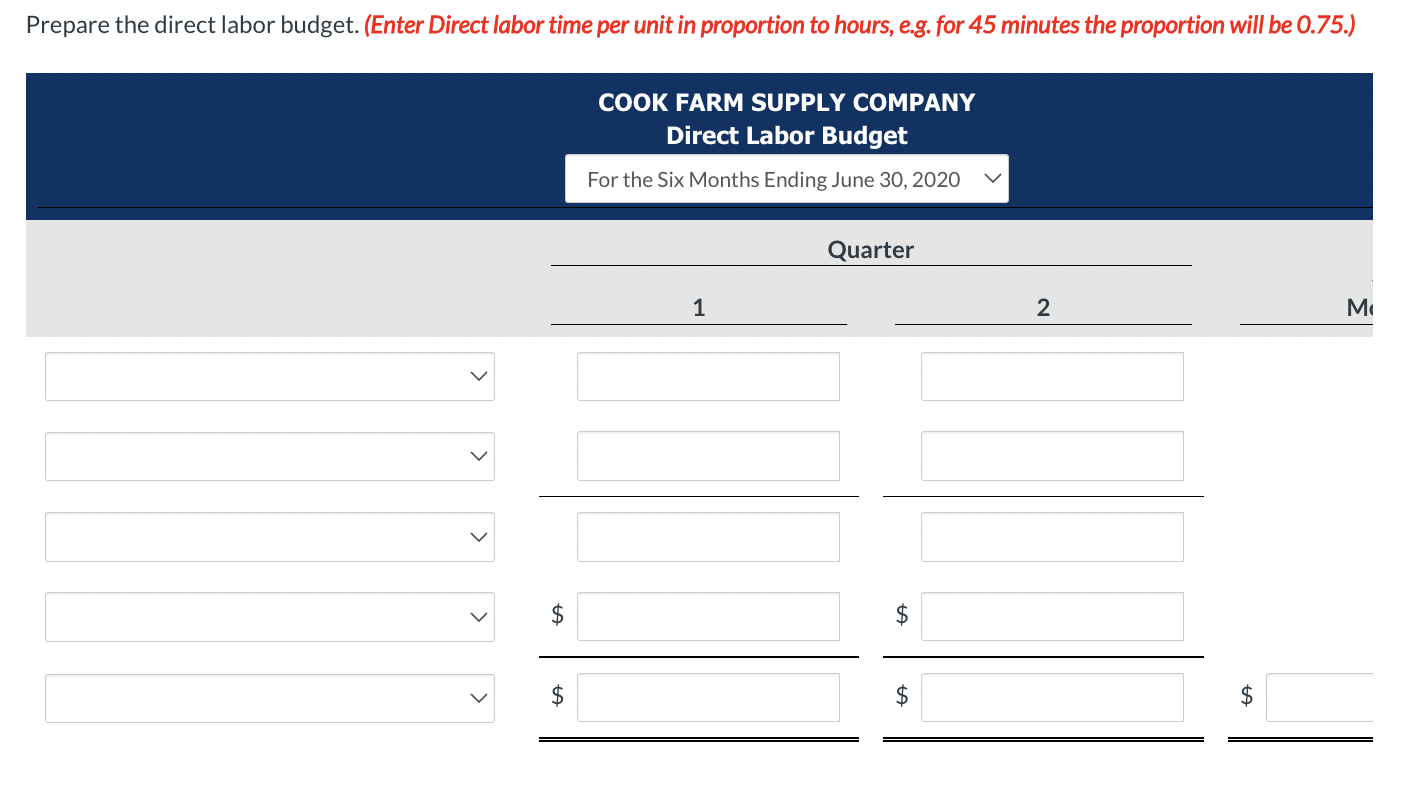Viewport: 1406px width, 792px height.
Task: Select Quarter 2 bottom total dollar input
Action: point(1052,698)
